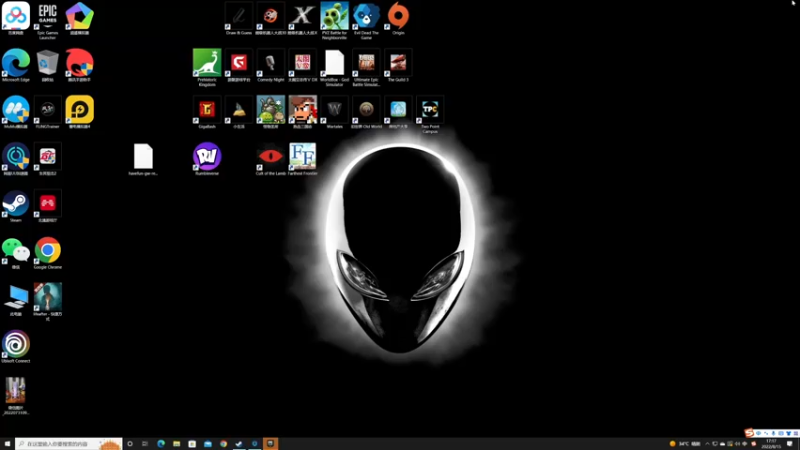800x450 pixels.
Task: Launch Evil Dead The Game
Action: tap(366, 20)
